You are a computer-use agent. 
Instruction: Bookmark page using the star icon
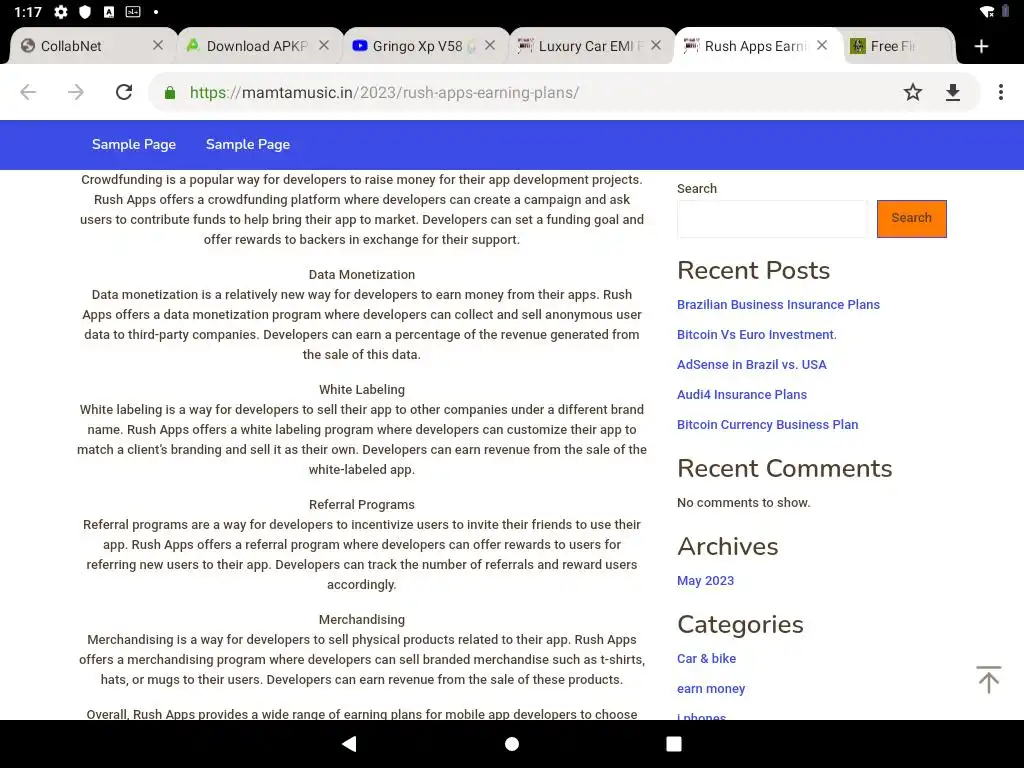[912, 92]
